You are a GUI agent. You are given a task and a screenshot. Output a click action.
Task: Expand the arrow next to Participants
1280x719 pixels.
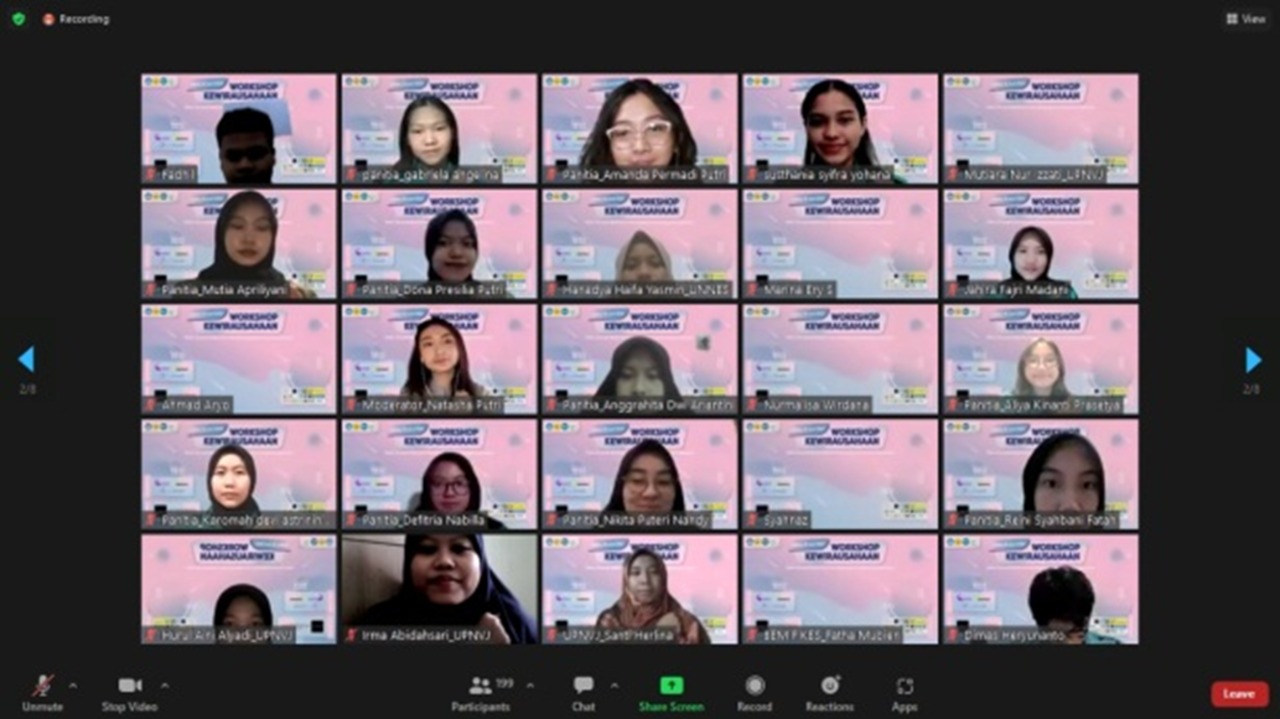(x=529, y=685)
